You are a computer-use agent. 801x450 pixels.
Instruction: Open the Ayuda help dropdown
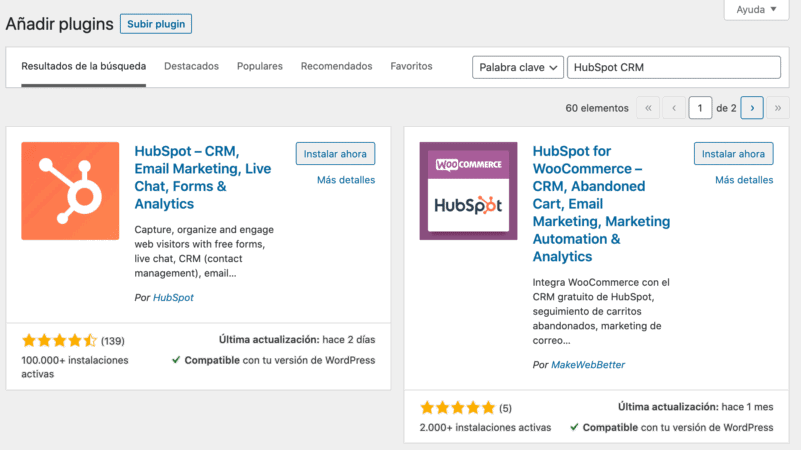(x=756, y=10)
